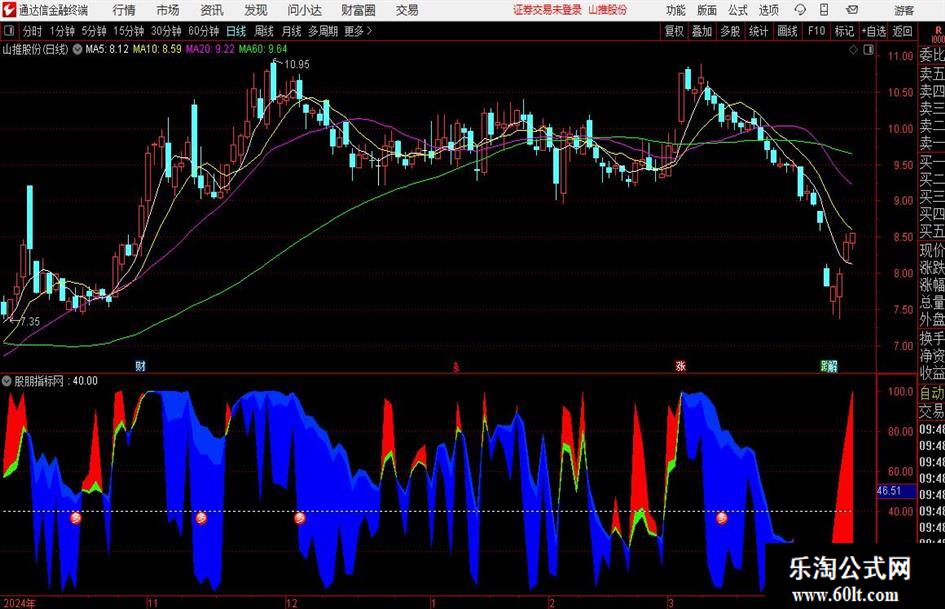Switch to the 周线 weekly tab
This screenshot has width=945, height=609.
coord(263,31)
